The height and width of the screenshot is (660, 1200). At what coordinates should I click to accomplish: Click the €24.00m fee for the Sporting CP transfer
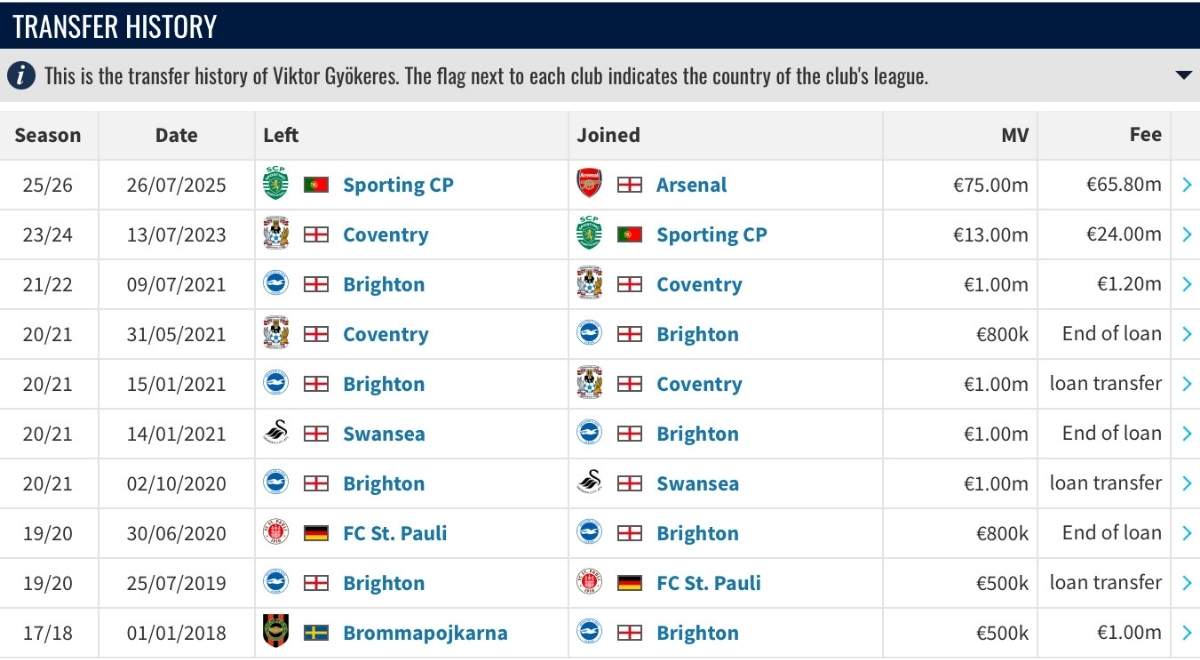point(1124,234)
